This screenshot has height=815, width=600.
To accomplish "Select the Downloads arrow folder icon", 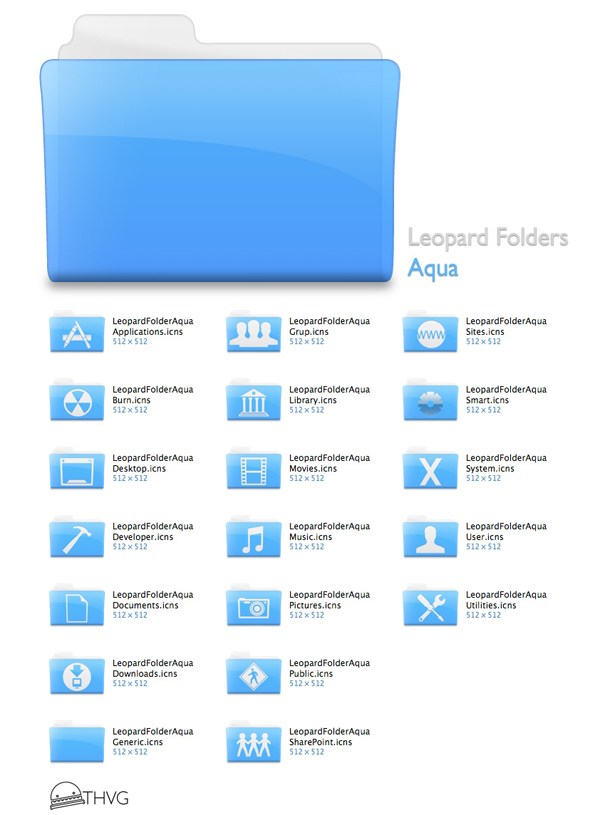I will (x=77, y=674).
